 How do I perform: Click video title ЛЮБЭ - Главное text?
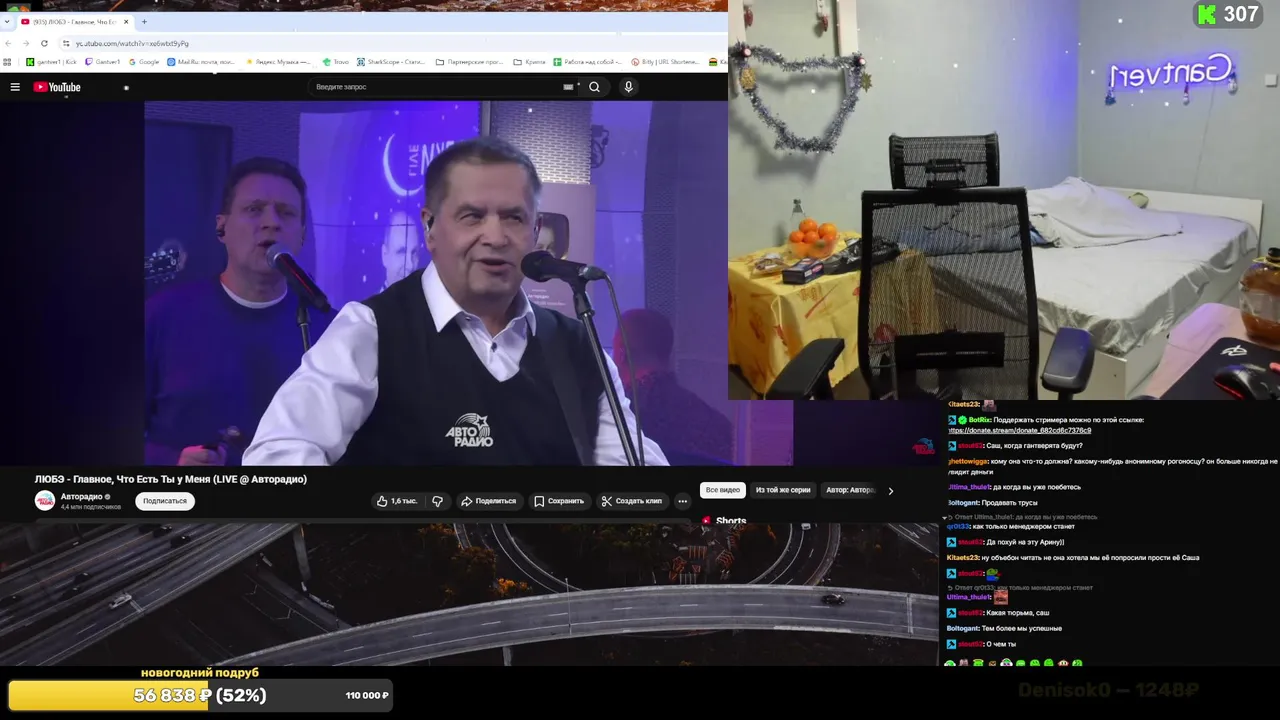coord(171,479)
